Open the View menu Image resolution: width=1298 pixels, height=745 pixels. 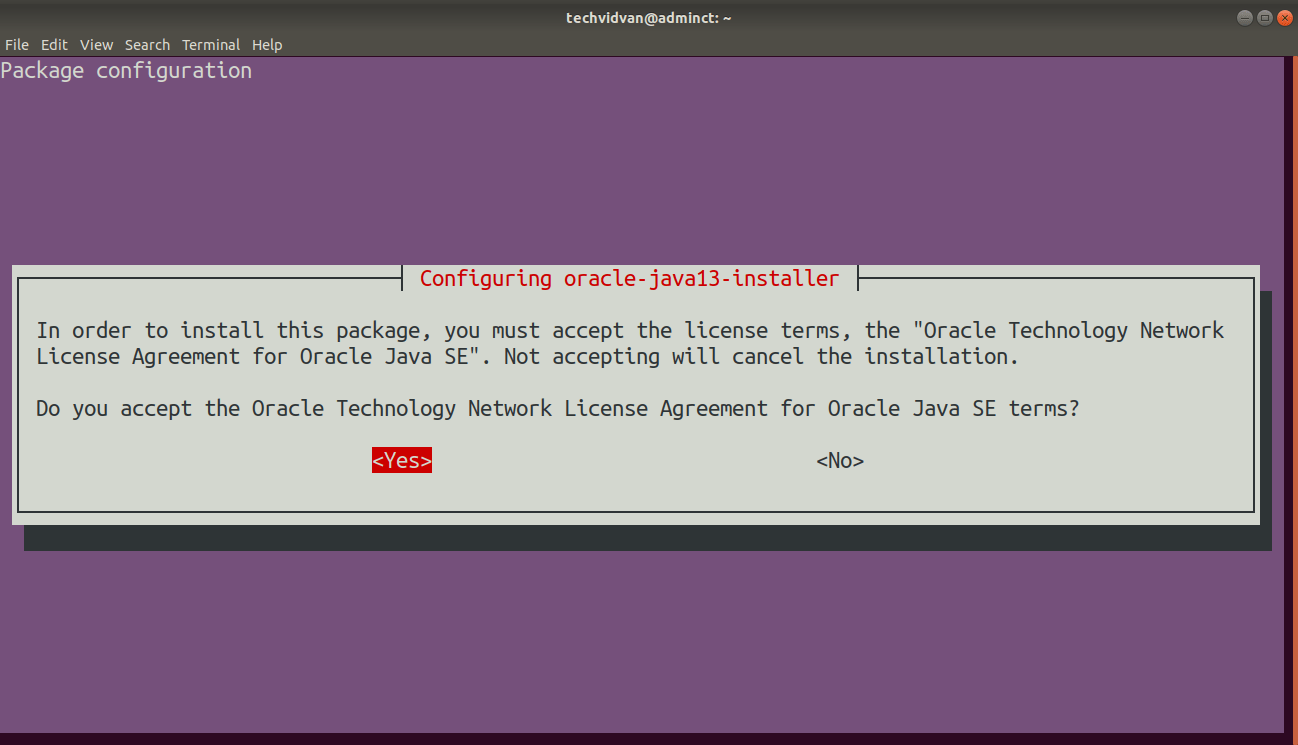point(96,44)
